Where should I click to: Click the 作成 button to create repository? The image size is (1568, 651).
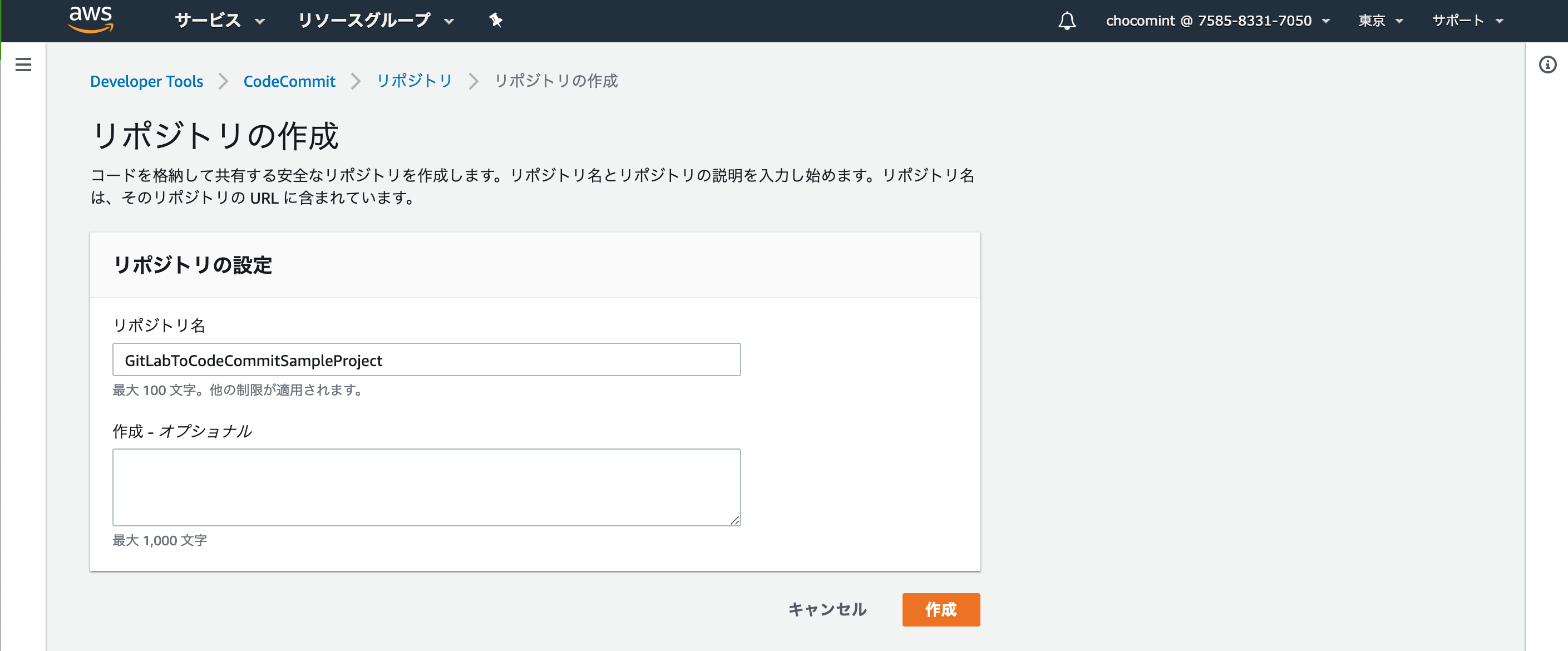[940, 609]
